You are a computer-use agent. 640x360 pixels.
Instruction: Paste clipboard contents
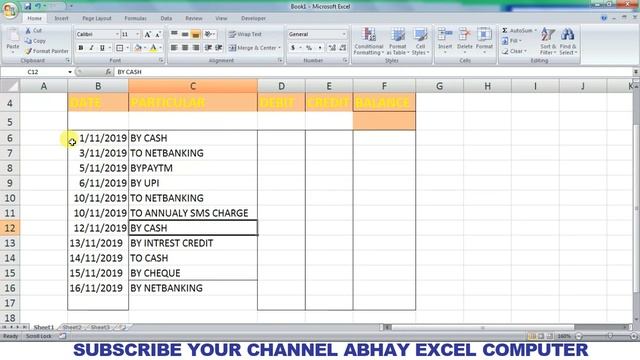(x=13, y=41)
